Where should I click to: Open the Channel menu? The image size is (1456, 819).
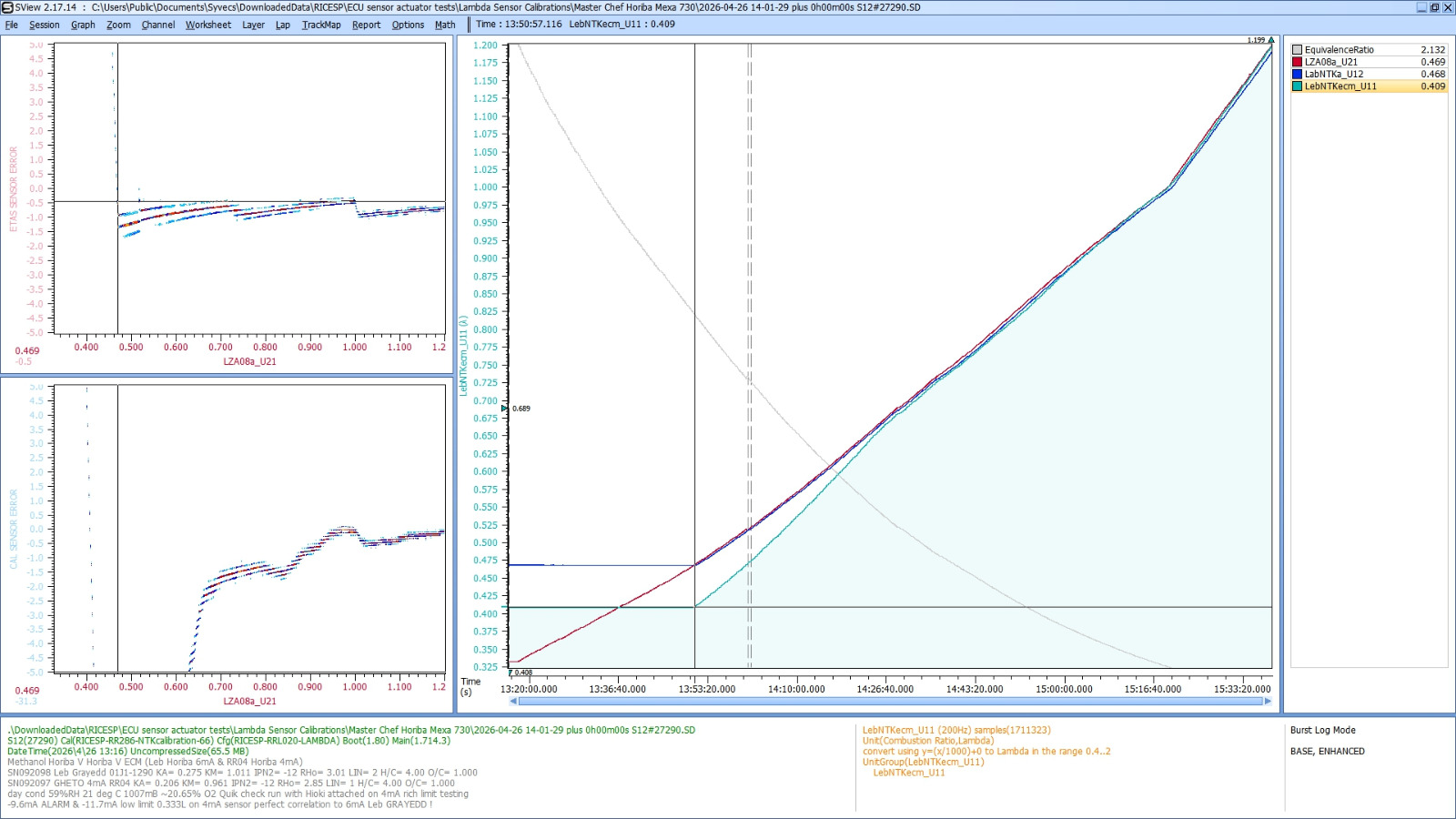tap(157, 25)
